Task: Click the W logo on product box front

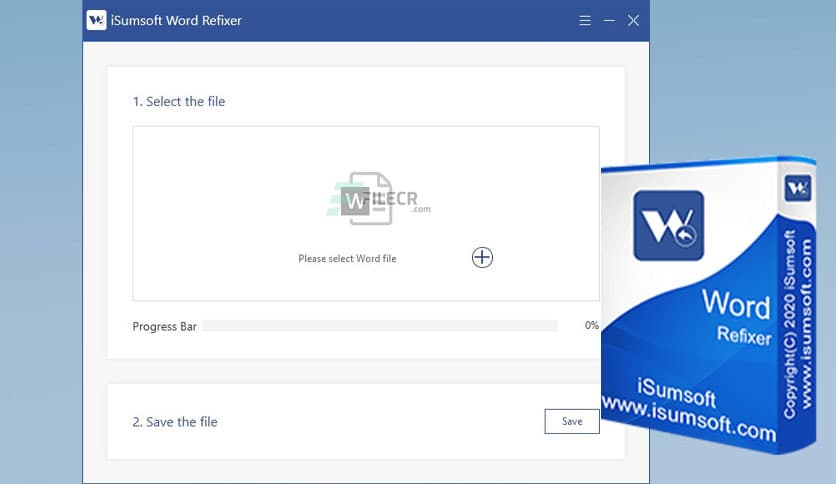Action: pyautogui.click(x=669, y=225)
